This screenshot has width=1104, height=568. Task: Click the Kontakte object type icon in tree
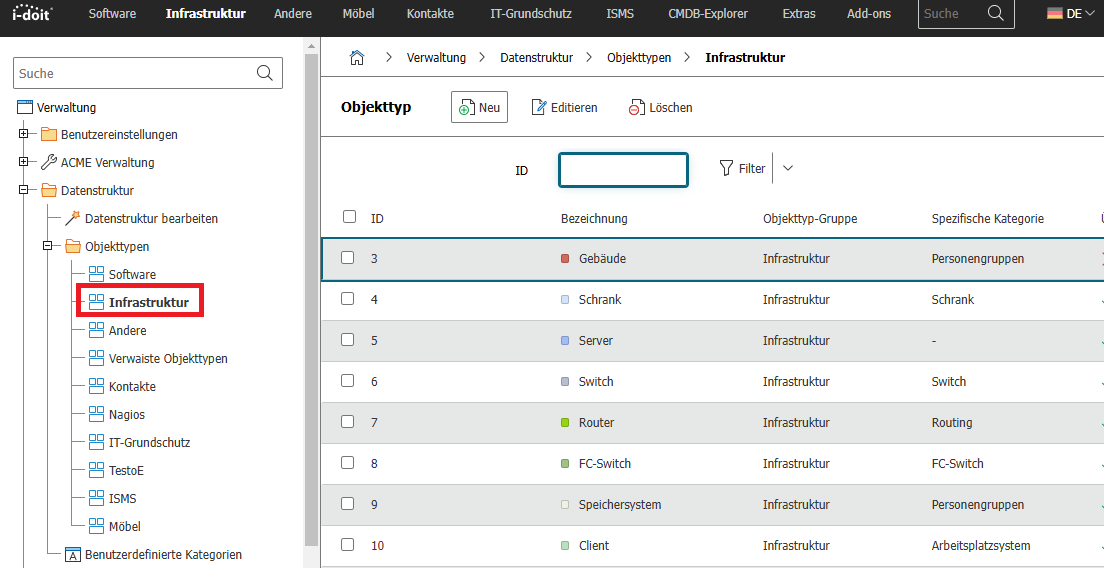[96, 386]
